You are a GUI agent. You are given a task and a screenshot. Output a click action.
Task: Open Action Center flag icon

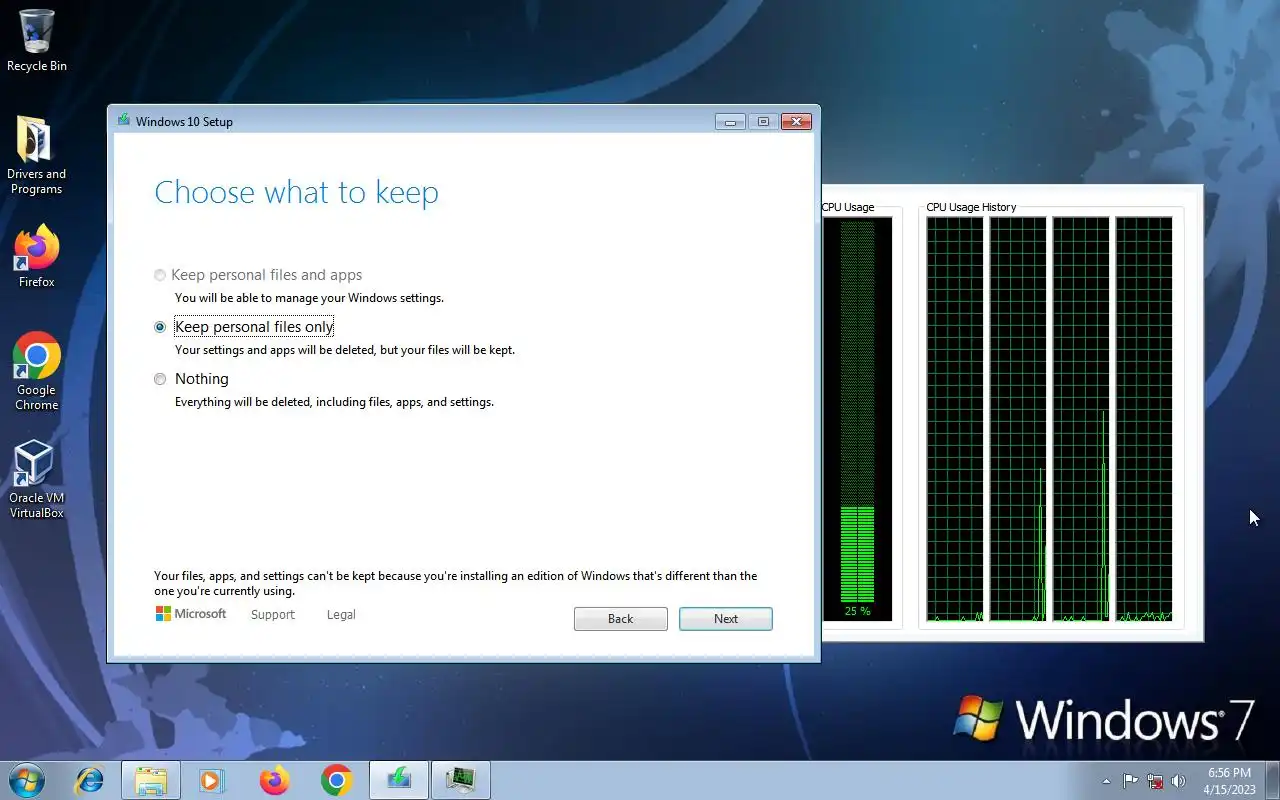1130,781
